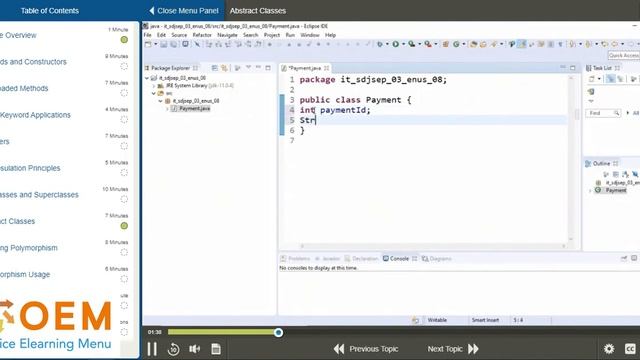
Task: Open the Coverage dropdown arrow
Action: [419, 44]
